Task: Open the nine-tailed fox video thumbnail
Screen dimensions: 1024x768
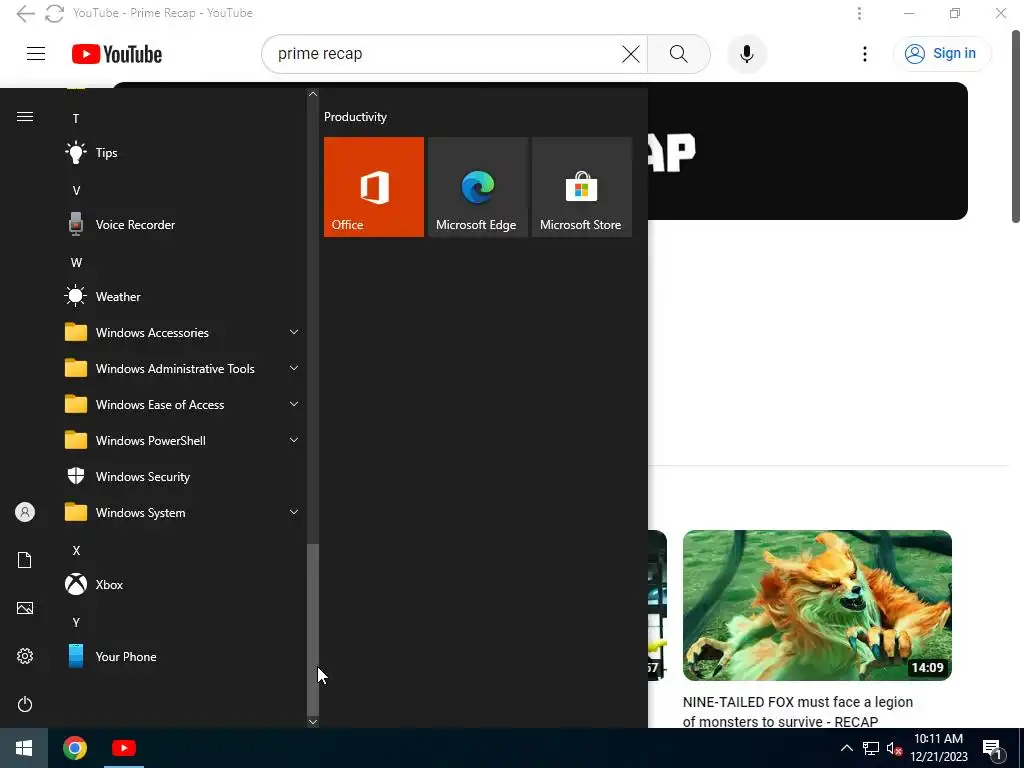Action: 817,605
